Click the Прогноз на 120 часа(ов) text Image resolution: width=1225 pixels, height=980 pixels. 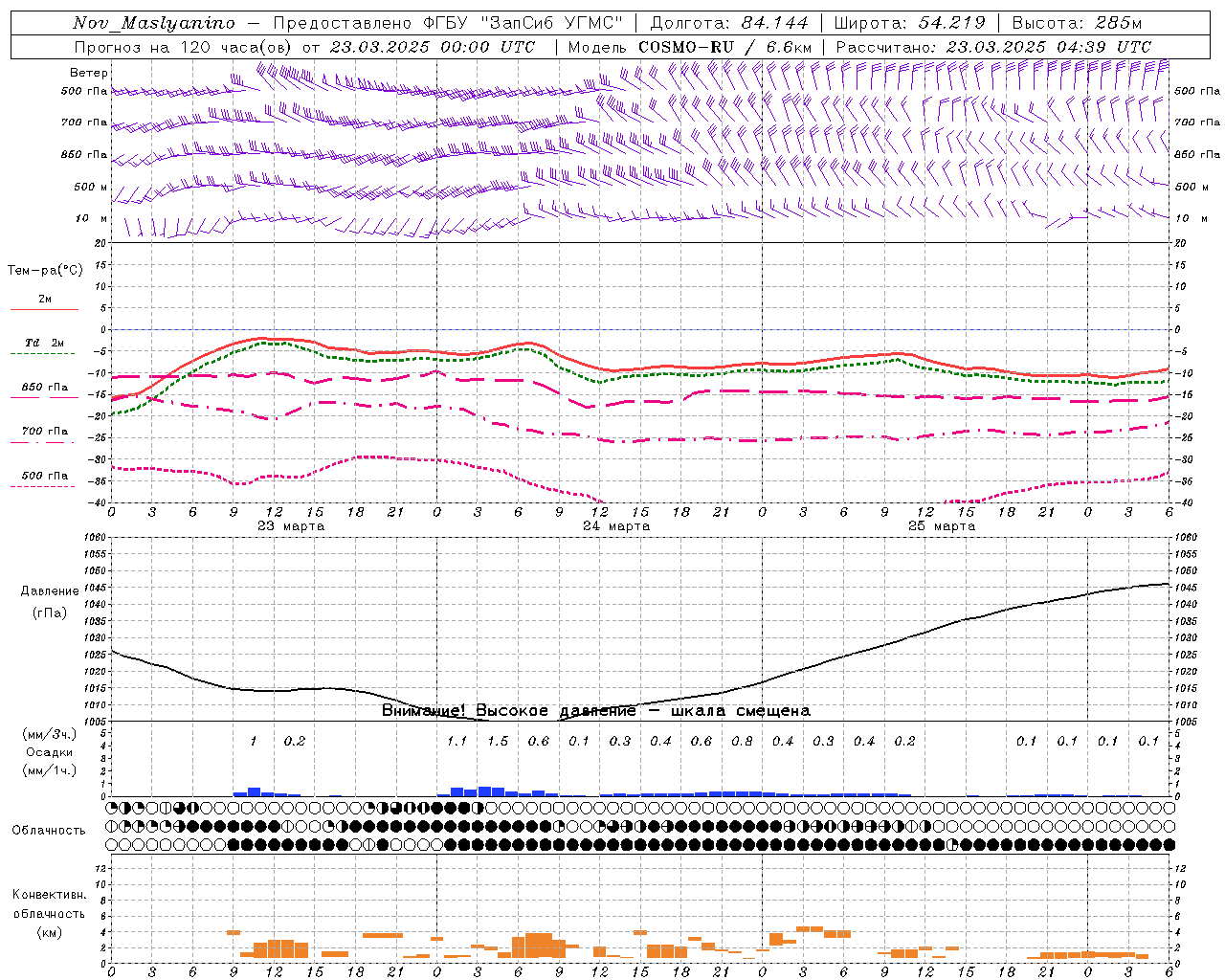(x=184, y=47)
